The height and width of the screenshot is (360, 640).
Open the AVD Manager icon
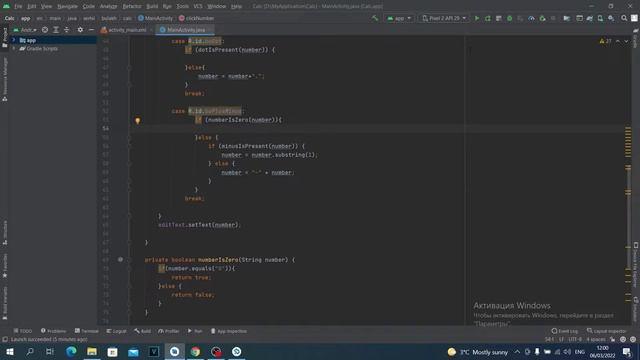pyautogui.click(x=600, y=18)
